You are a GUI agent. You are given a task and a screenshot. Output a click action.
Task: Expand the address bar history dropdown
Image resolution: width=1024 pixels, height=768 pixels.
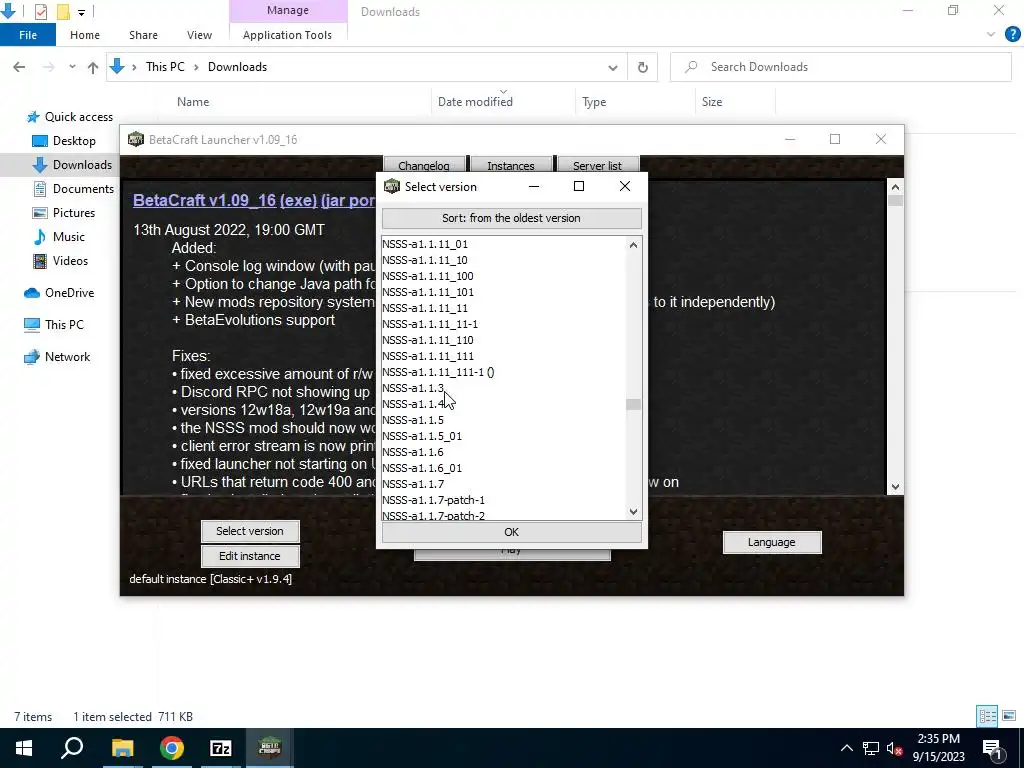coord(613,67)
